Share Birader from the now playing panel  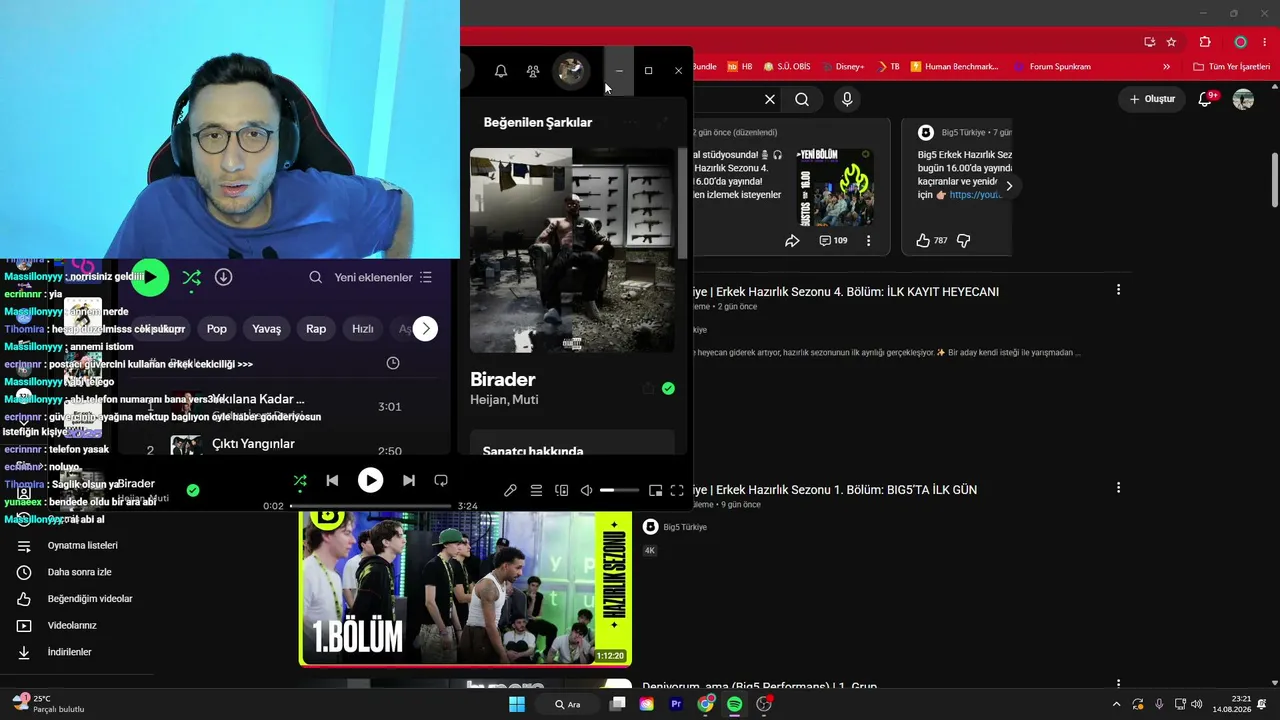[648, 388]
